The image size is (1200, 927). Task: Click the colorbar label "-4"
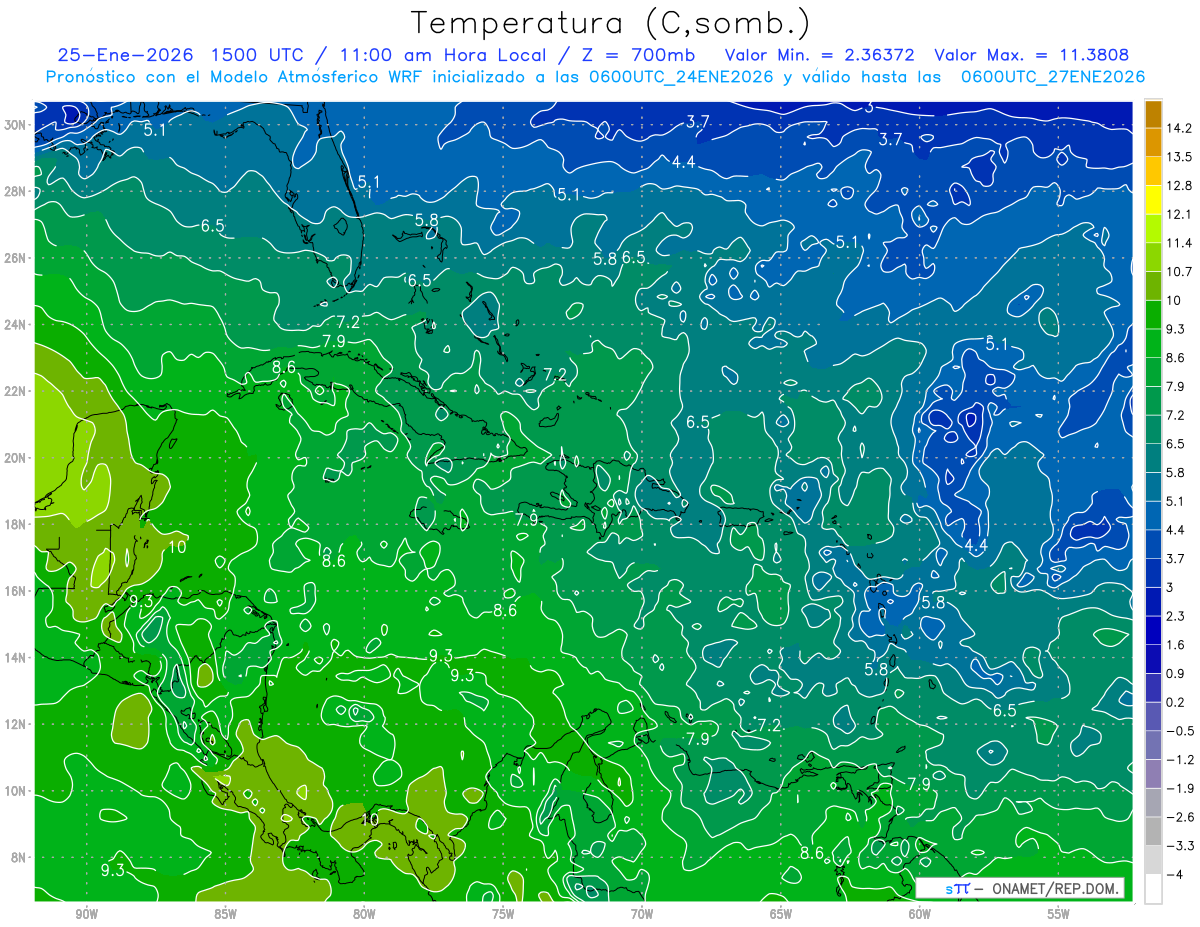tap(1174, 874)
